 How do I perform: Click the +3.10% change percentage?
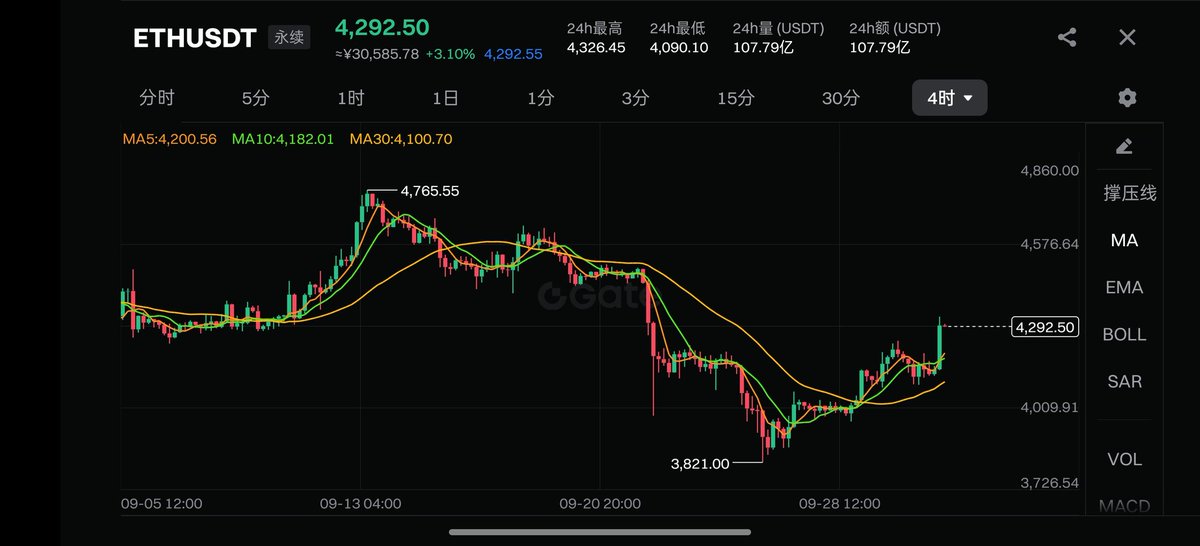pyautogui.click(x=449, y=53)
